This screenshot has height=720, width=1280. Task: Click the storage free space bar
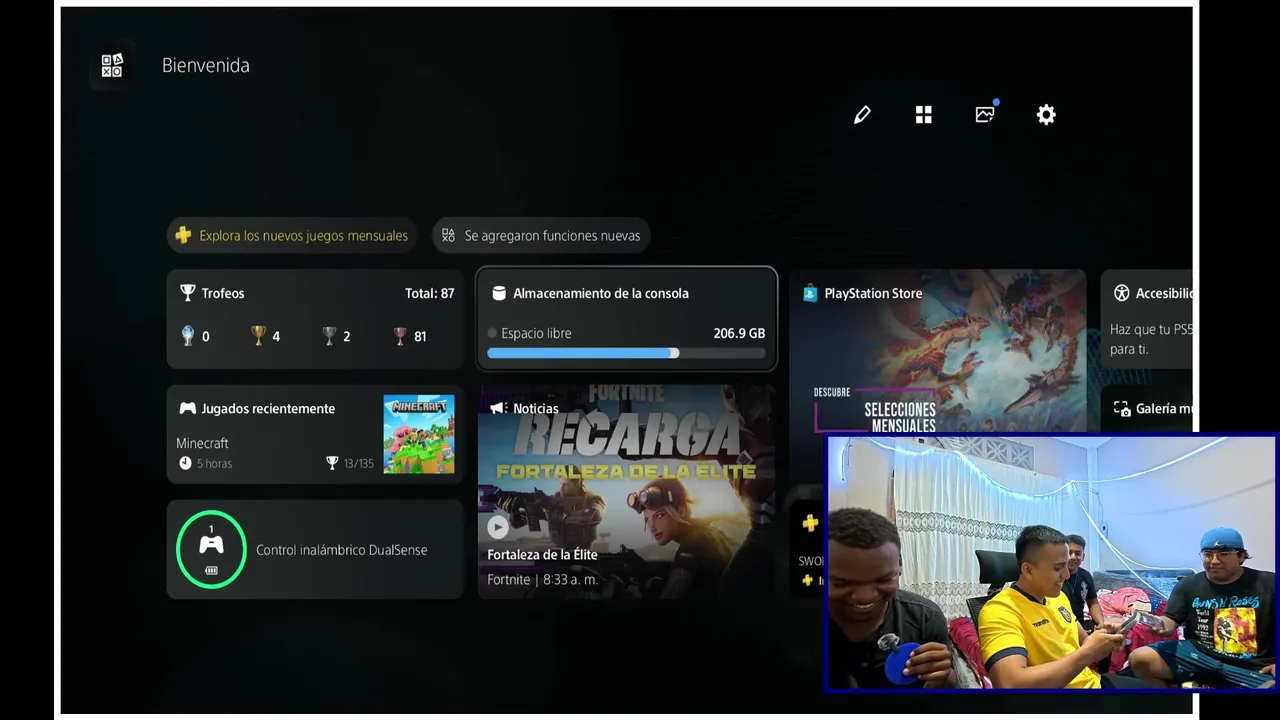pyautogui.click(x=626, y=353)
